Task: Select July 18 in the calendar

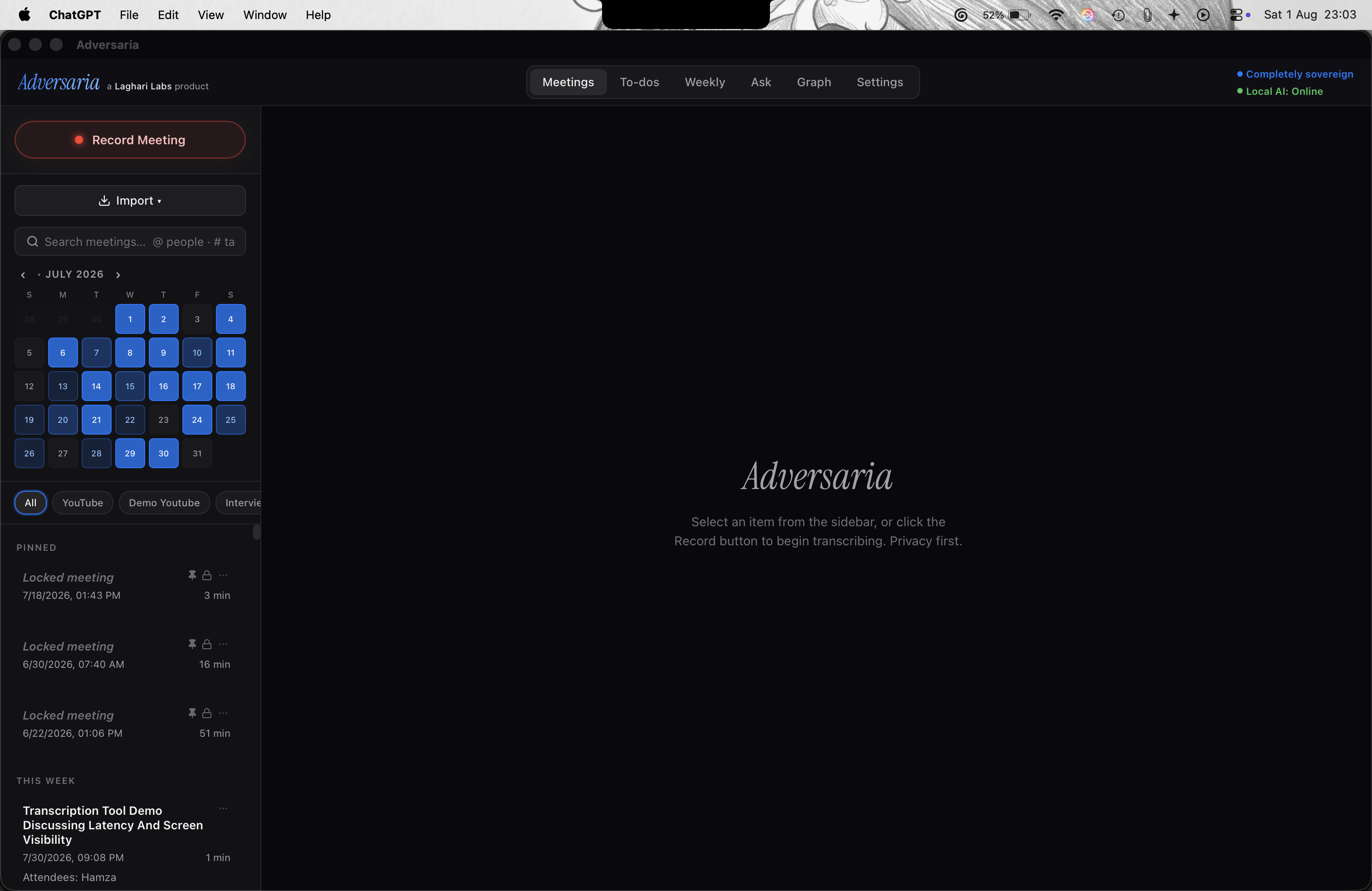Action: (230, 386)
